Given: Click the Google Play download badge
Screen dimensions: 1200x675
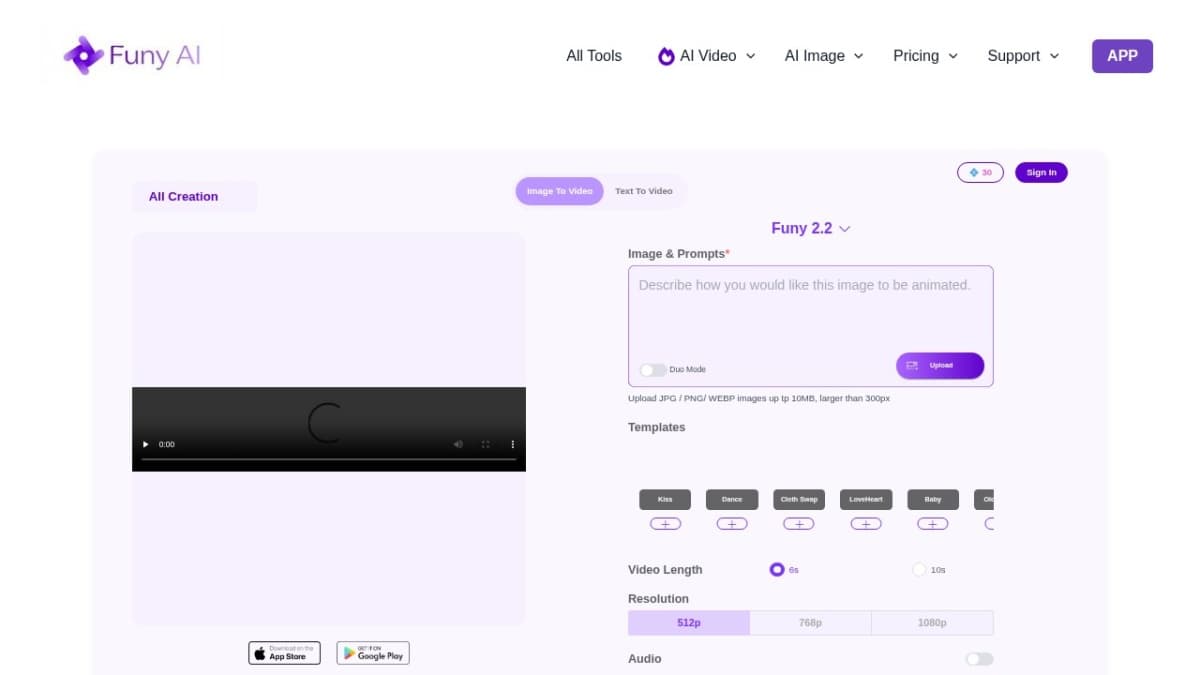Looking at the screenshot, I should 373,653.
